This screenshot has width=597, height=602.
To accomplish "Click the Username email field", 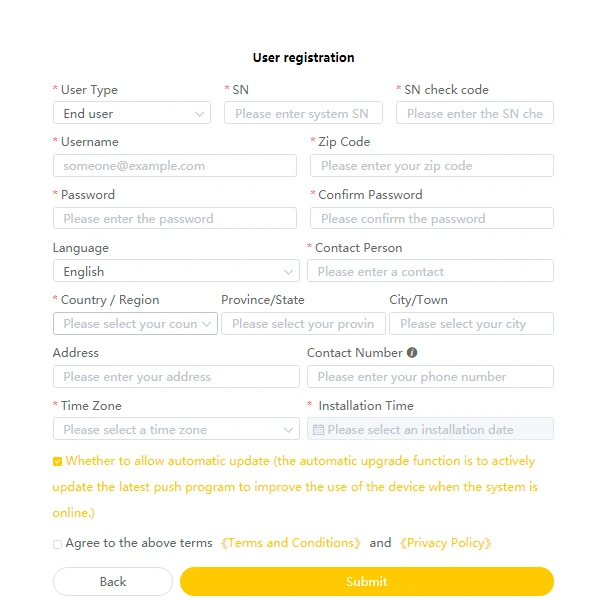I will point(175,165).
